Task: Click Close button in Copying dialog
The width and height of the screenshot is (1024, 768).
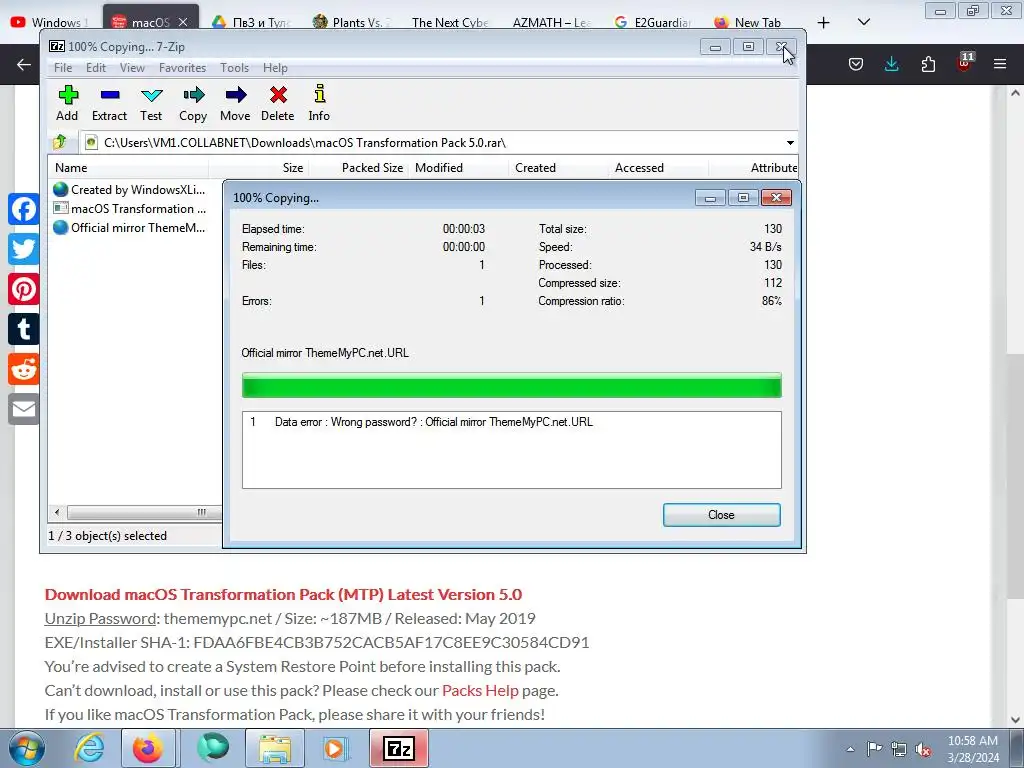Action: (x=721, y=515)
